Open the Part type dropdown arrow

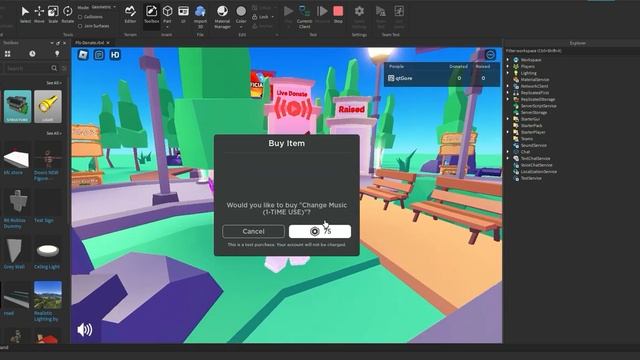pyautogui.click(x=167, y=27)
